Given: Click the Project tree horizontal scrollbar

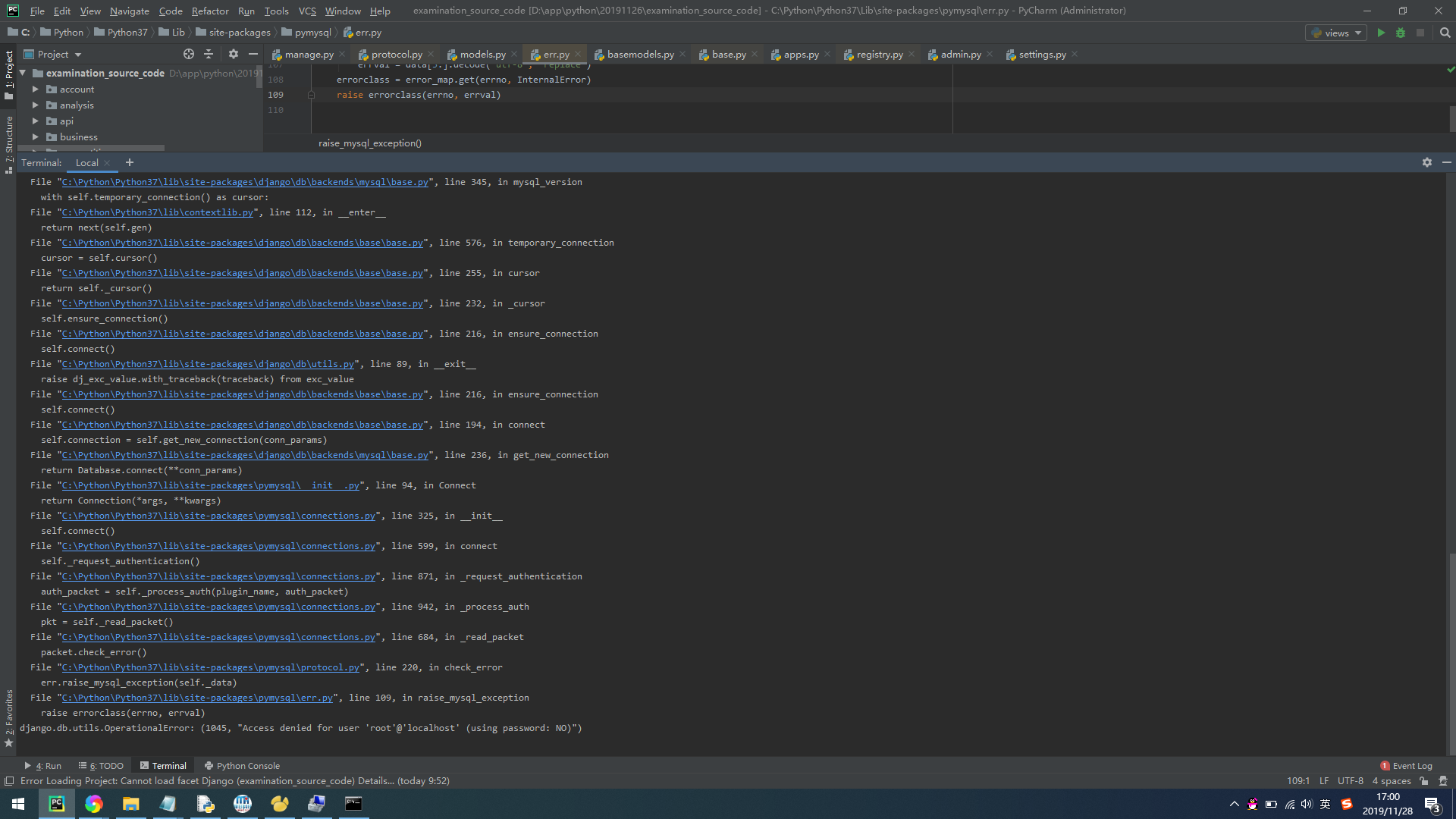Looking at the screenshot, I should coord(91,148).
